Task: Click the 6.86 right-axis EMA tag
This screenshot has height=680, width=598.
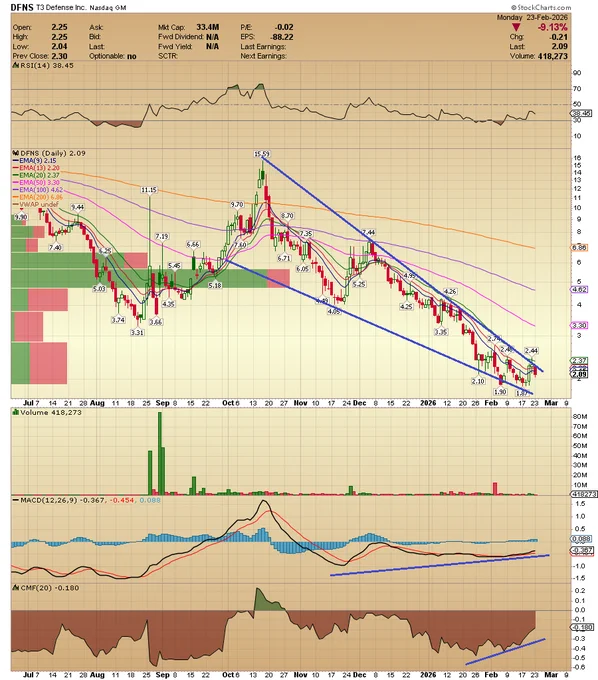Action: pyautogui.click(x=580, y=248)
